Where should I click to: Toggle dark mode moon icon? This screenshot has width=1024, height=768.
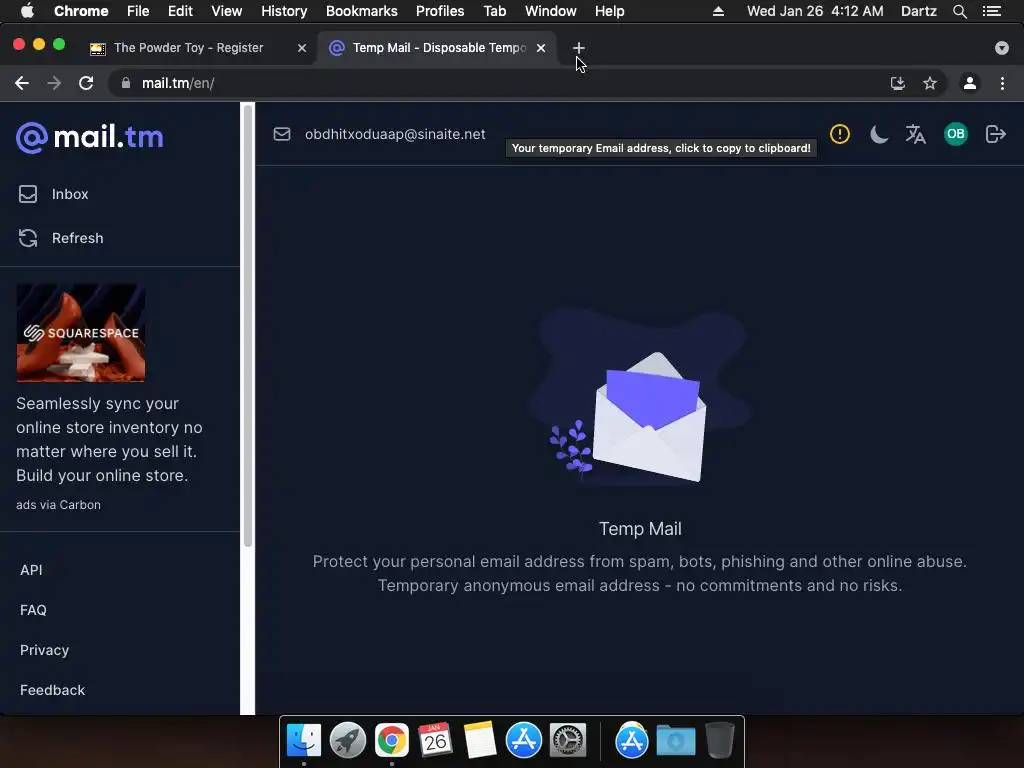pos(879,135)
